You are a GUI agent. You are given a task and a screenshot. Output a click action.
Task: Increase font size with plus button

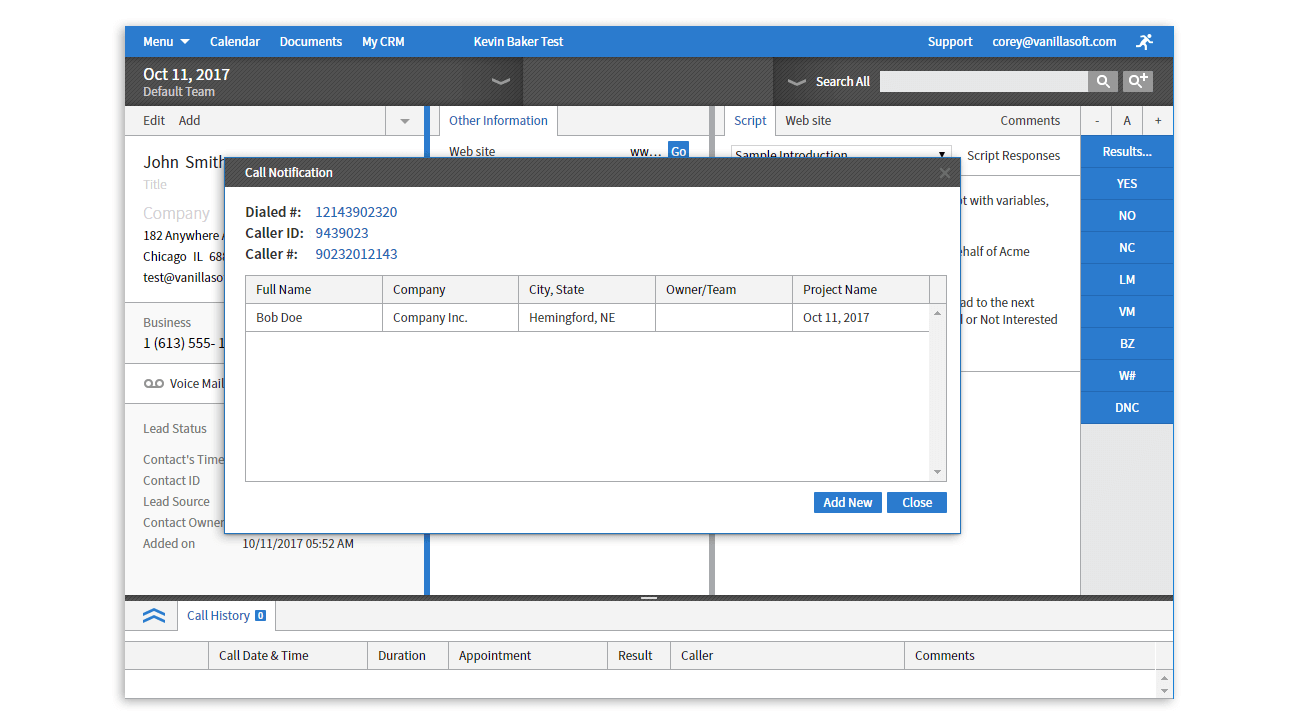[x=1158, y=121]
